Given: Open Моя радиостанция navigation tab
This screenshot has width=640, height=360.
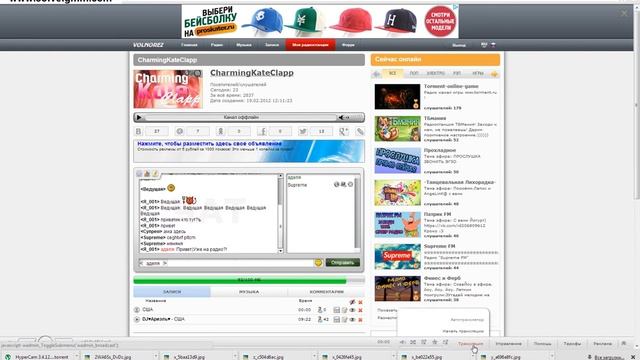Looking at the screenshot, I should coord(310,45).
